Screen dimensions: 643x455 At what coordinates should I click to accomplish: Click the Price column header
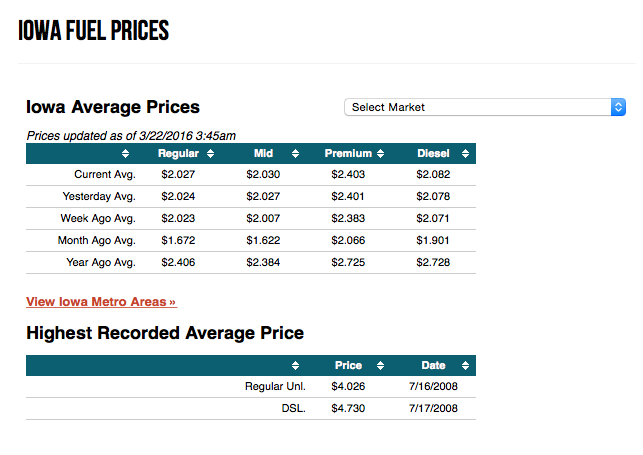coord(348,365)
